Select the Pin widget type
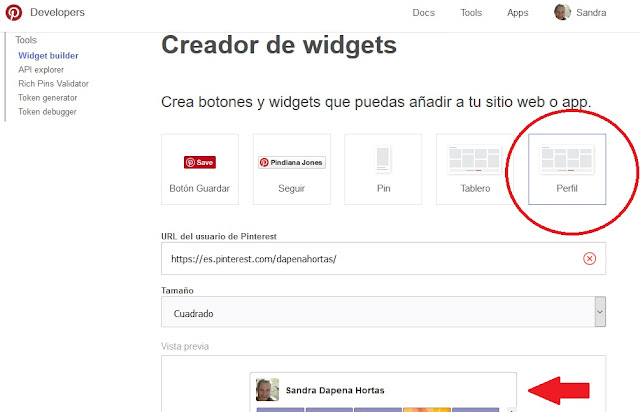This screenshot has height=412, width=640. (x=383, y=169)
